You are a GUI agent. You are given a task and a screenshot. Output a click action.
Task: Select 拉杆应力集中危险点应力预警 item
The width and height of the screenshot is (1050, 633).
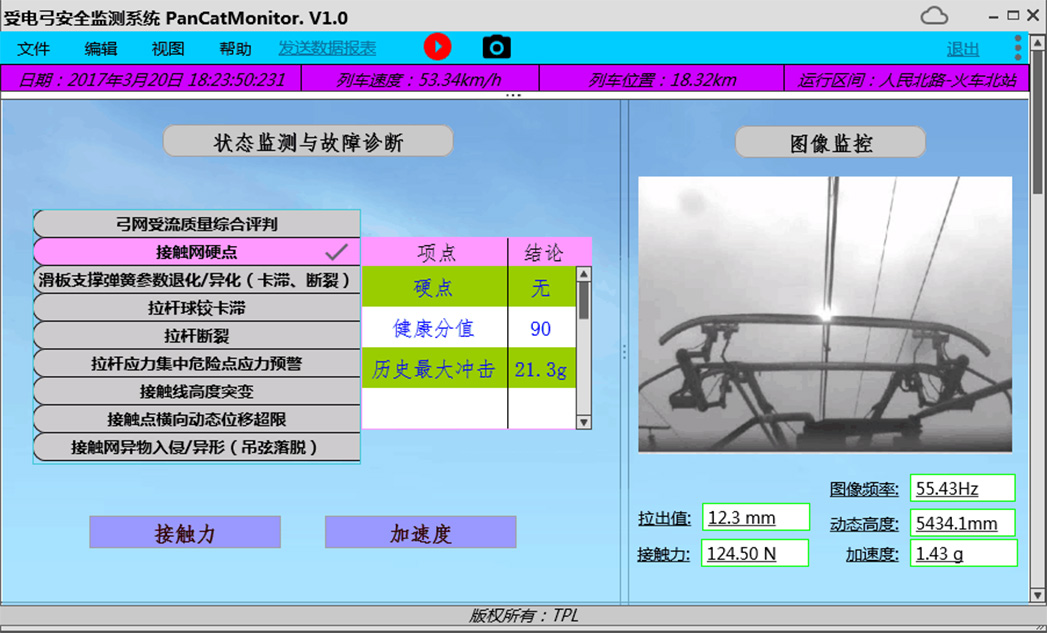pyautogui.click(x=197, y=364)
